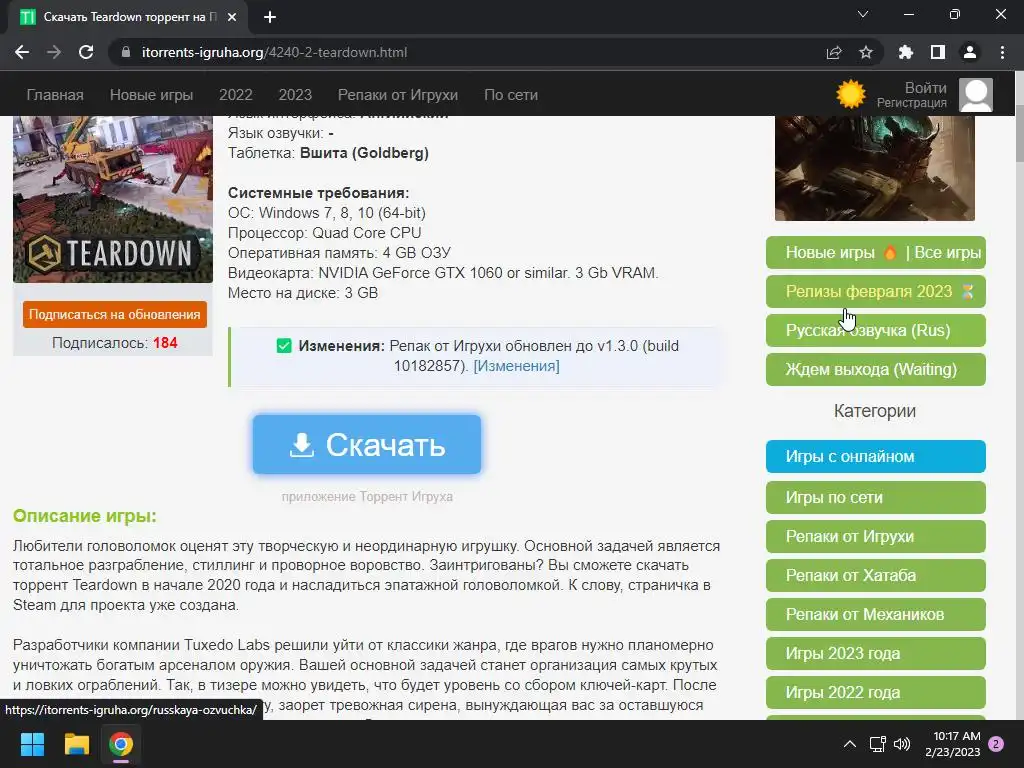Share this page using the share icon

[x=834, y=52]
